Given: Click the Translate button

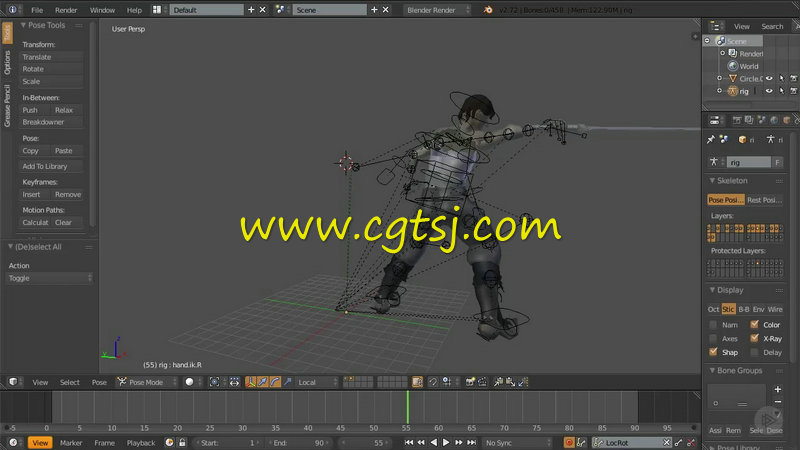Looking at the screenshot, I should [51, 57].
